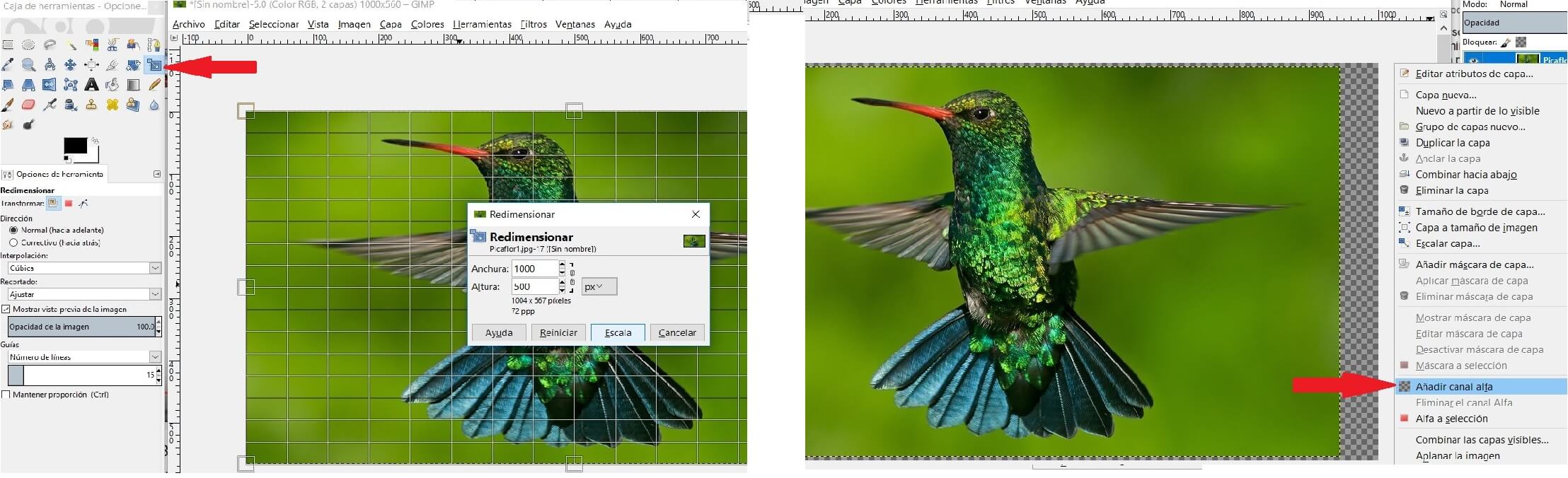Viewport: 1568px width, 478px height.
Task: Select the Zoom magnifier tool
Action: [28, 65]
